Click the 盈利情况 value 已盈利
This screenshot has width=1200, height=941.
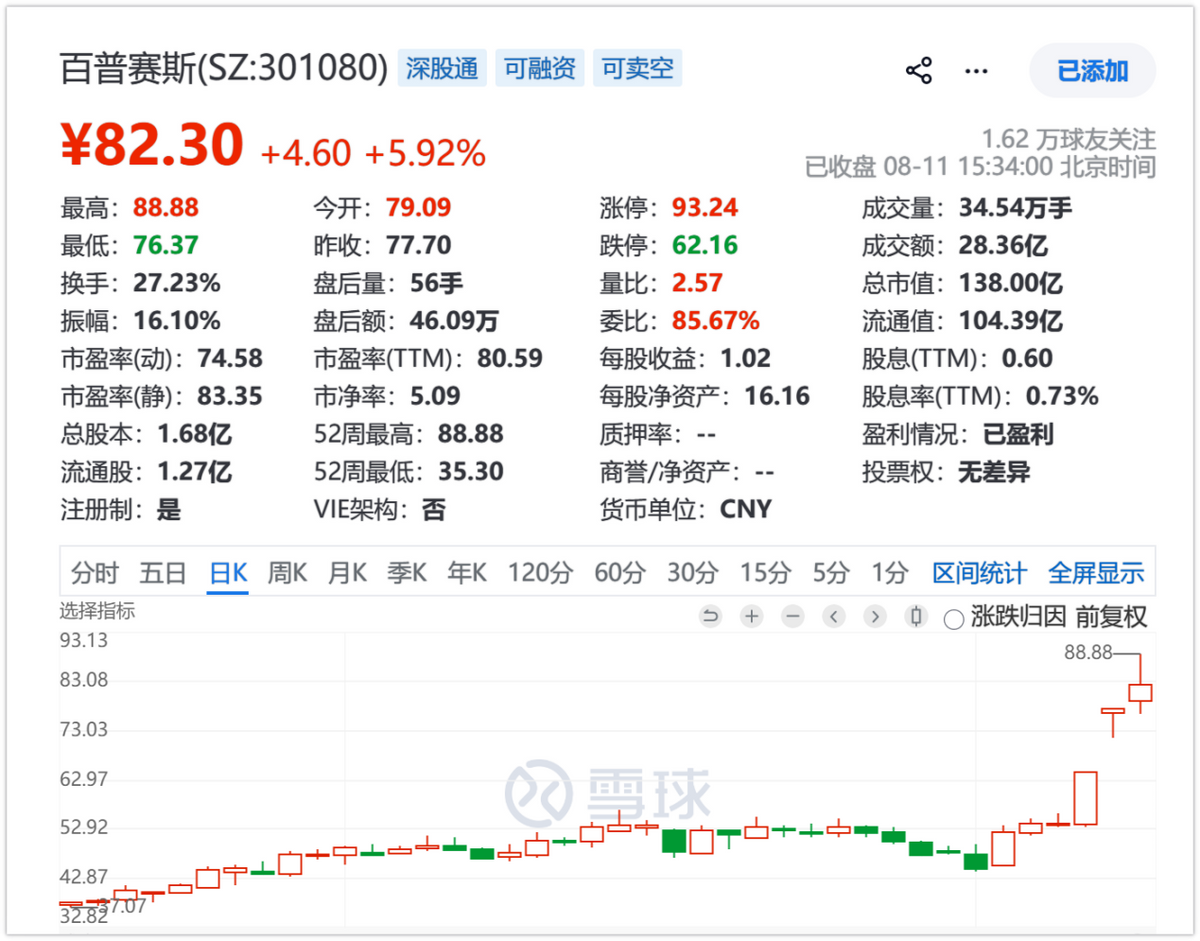click(1018, 435)
